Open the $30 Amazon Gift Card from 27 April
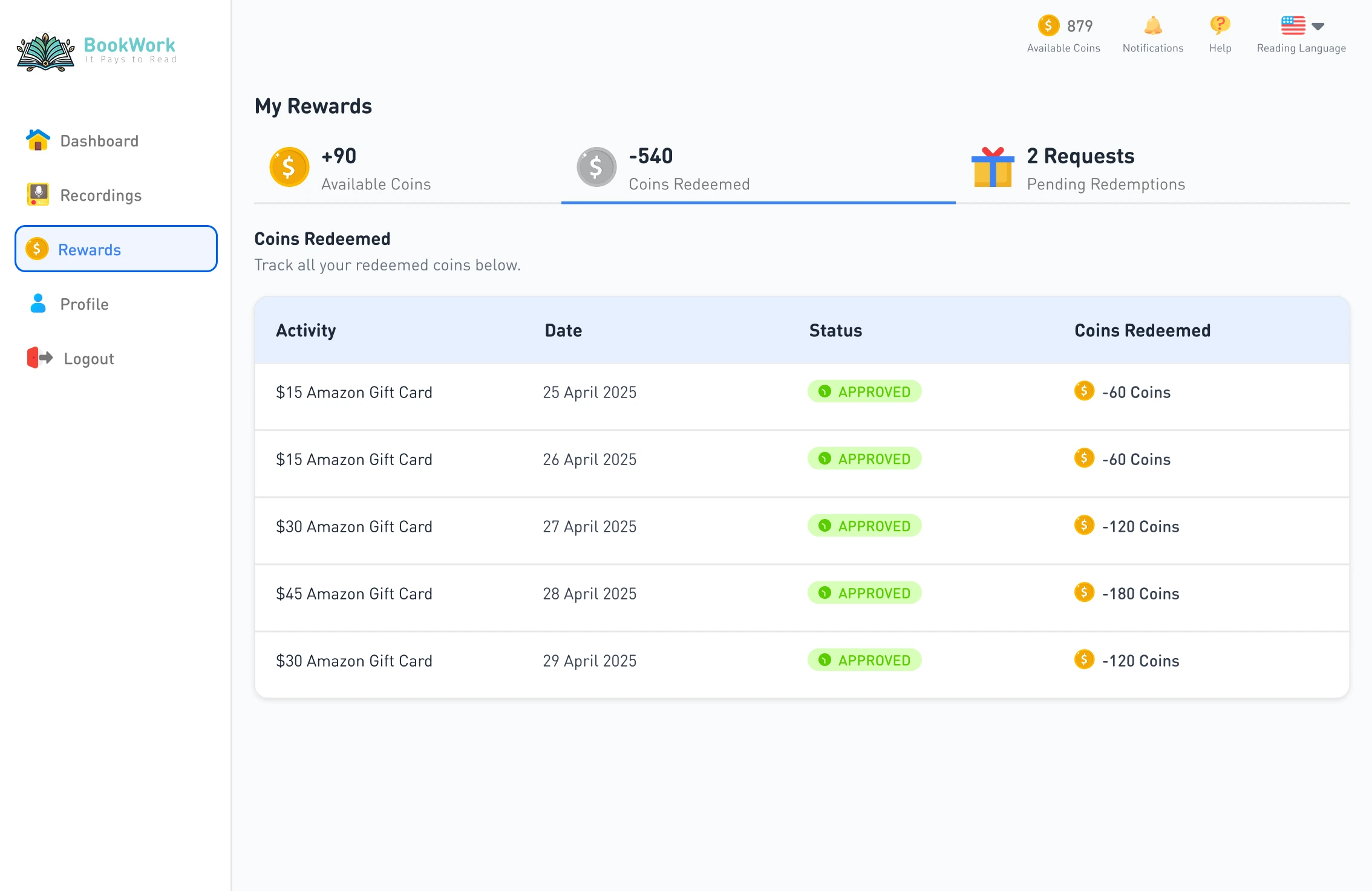This screenshot has width=1372, height=891. 354,526
